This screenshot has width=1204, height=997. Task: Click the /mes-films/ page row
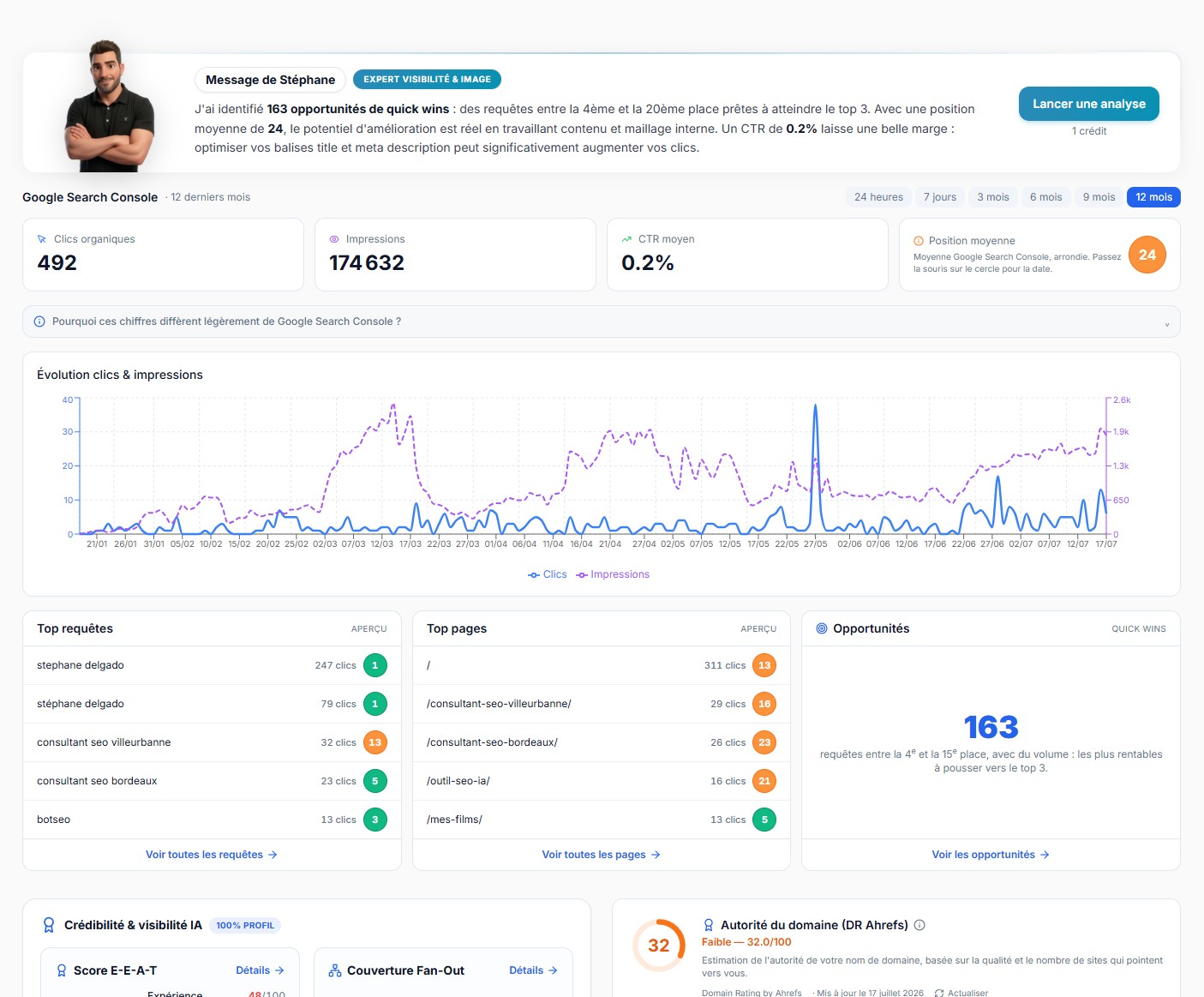[x=602, y=820]
